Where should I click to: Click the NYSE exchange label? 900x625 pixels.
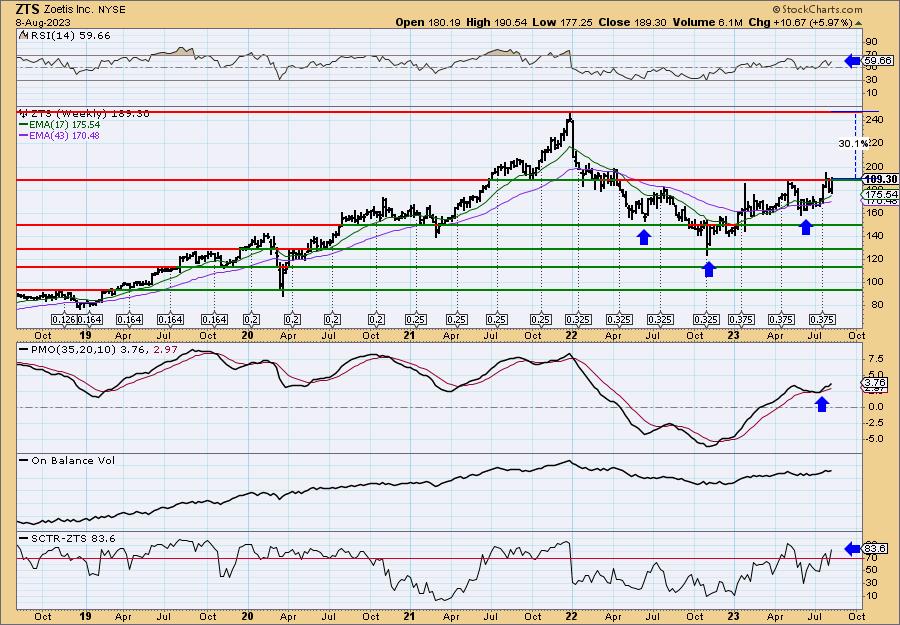pyautogui.click(x=110, y=10)
